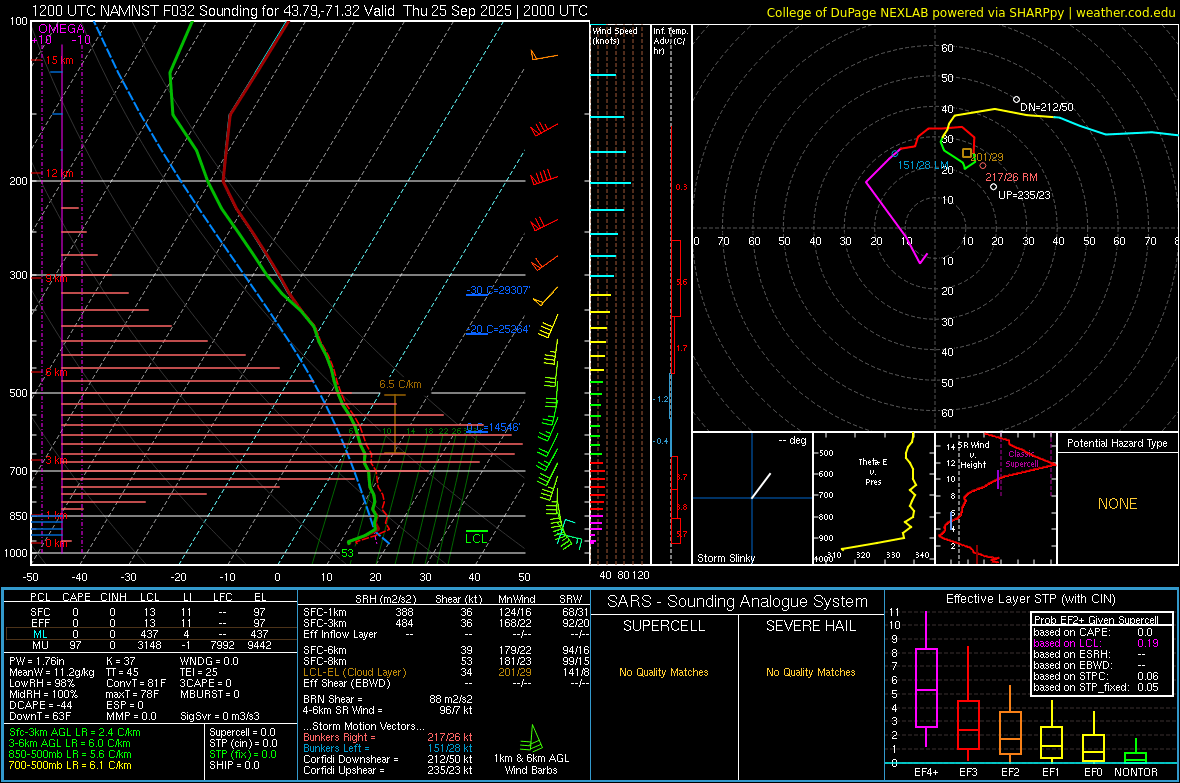Click the SFC-1km shear row
Viewport: 1180px width, 783px height.
[446, 612]
